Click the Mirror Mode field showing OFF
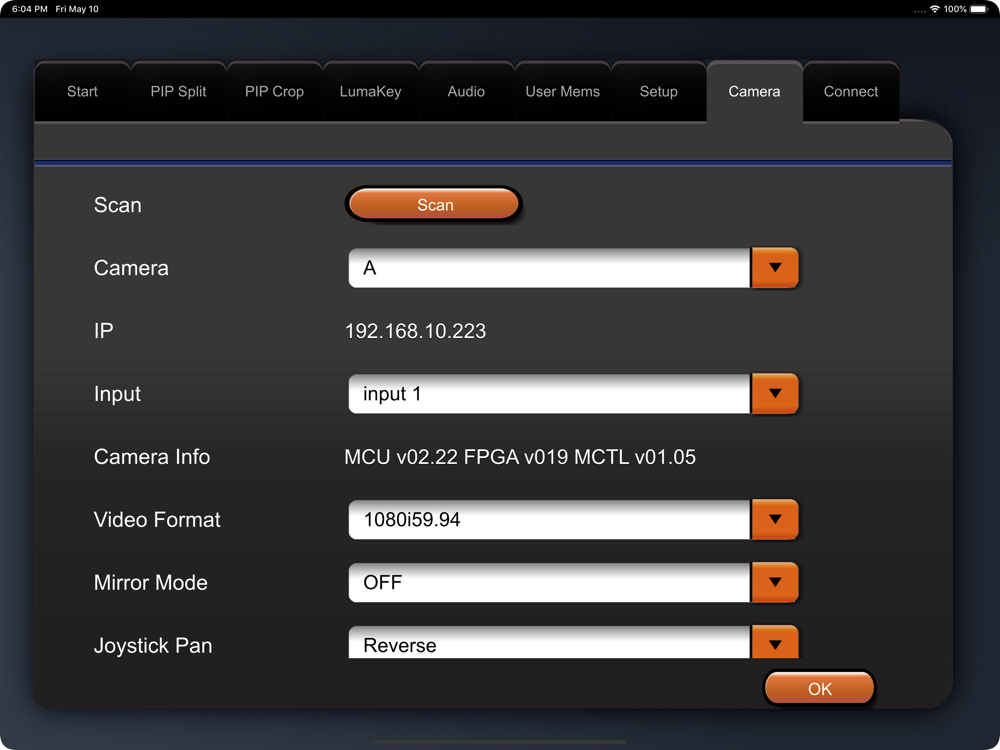Image resolution: width=1000 pixels, height=750 pixels. click(548, 583)
